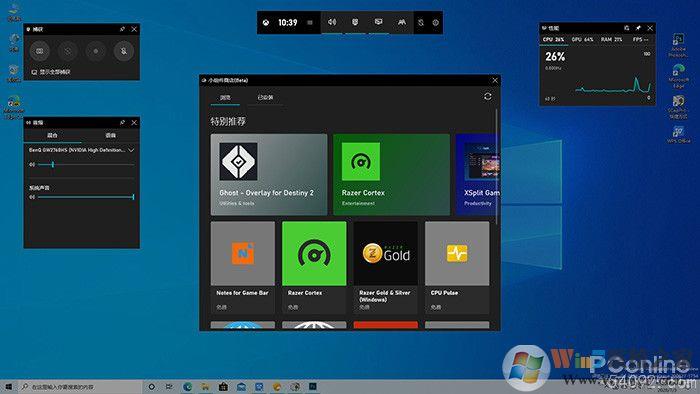Open Microsoft Store from the taskbar
This screenshot has width=700, height=394.
coord(223,387)
